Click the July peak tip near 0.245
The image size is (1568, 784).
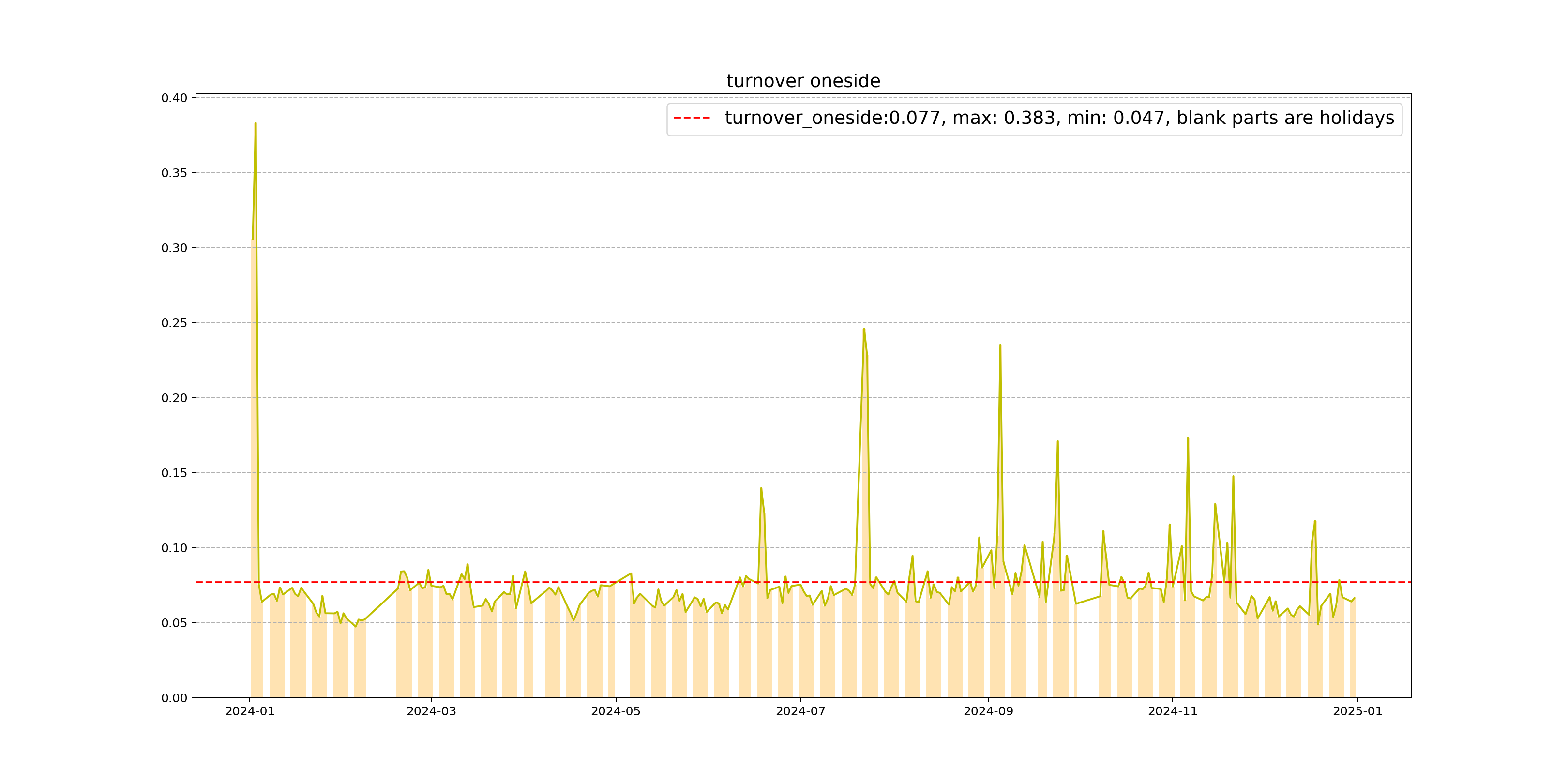(x=864, y=329)
